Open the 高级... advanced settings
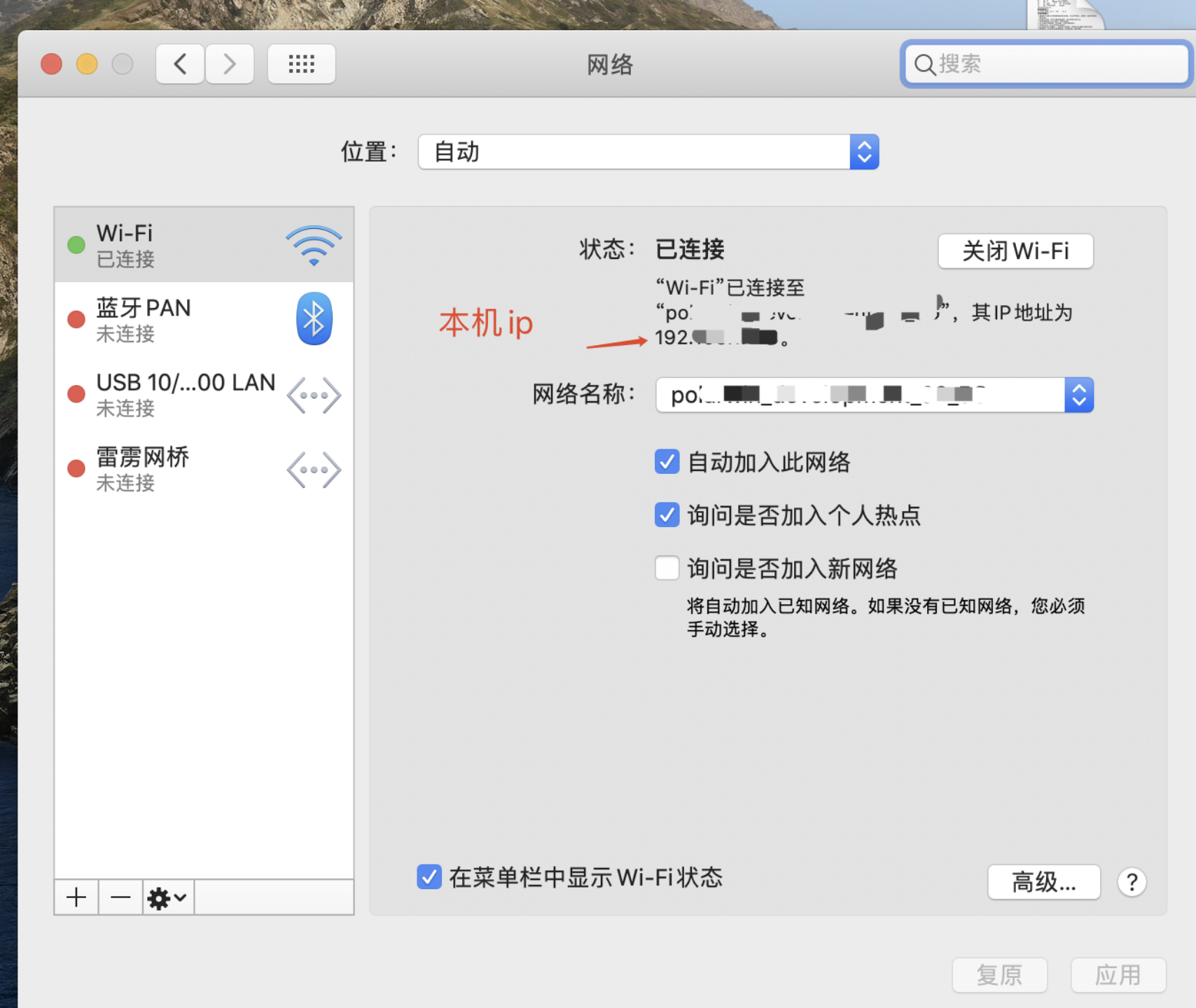 1043,883
